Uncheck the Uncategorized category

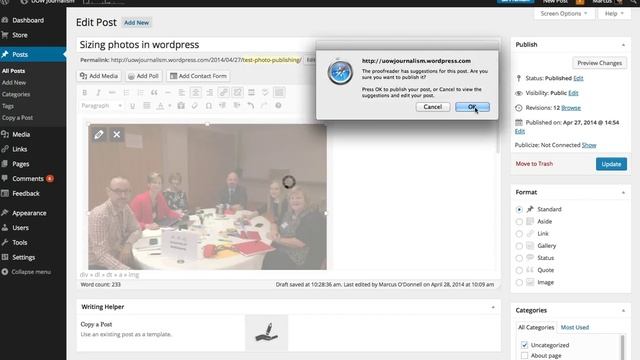click(524, 345)
